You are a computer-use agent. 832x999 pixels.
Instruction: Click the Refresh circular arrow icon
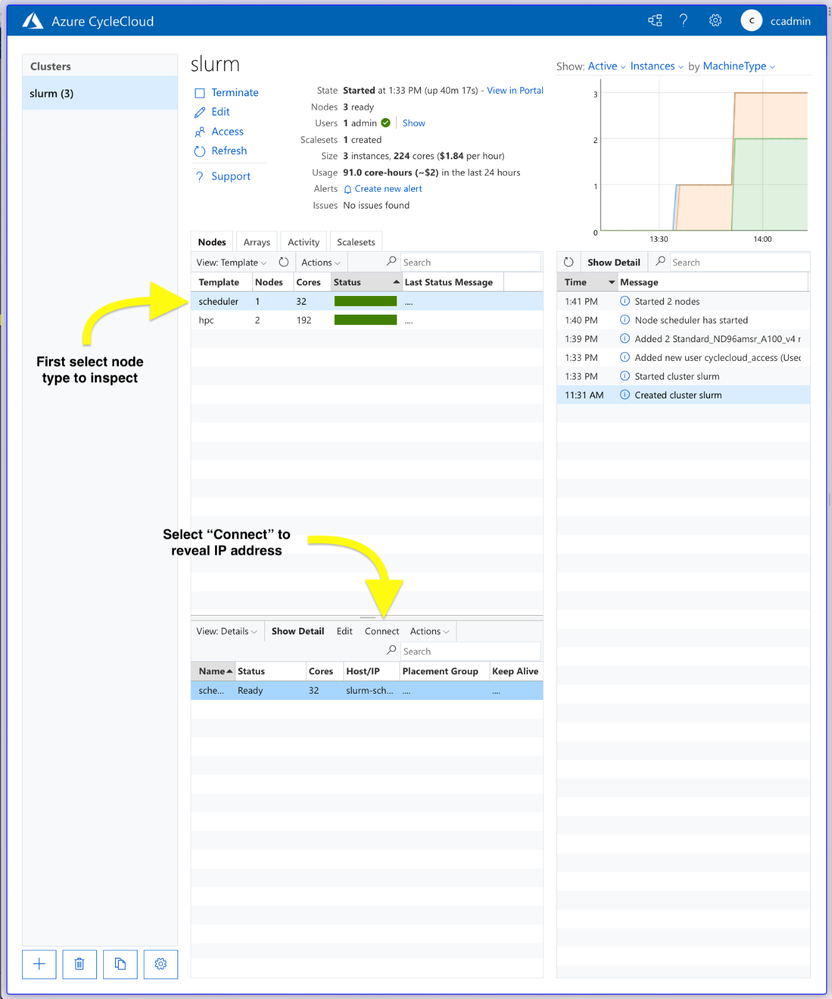click(200, 151)
